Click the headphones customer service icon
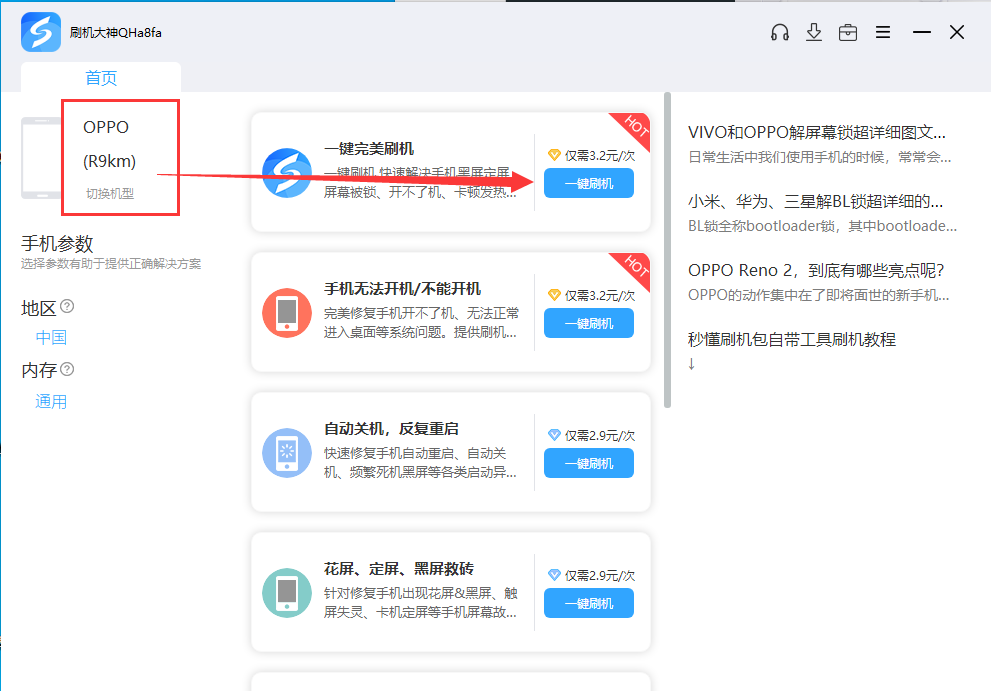Screen dimensions: 991x691 coord(780,32)
